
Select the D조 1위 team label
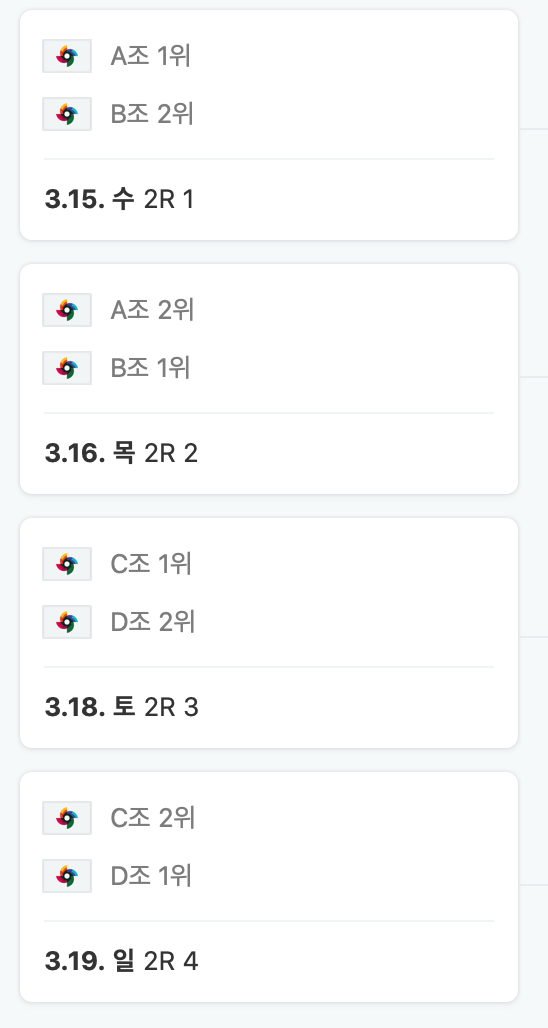pos(151,876)
